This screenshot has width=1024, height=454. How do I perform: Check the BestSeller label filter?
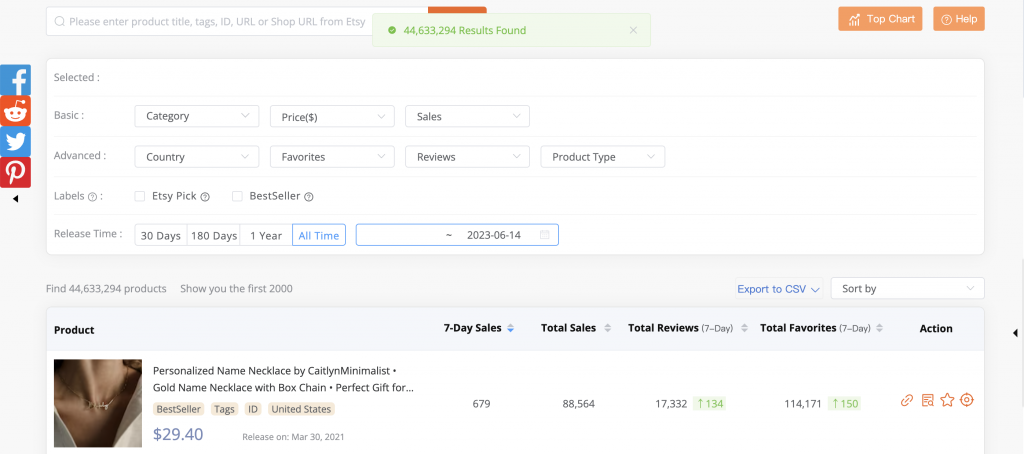point(238,197)
